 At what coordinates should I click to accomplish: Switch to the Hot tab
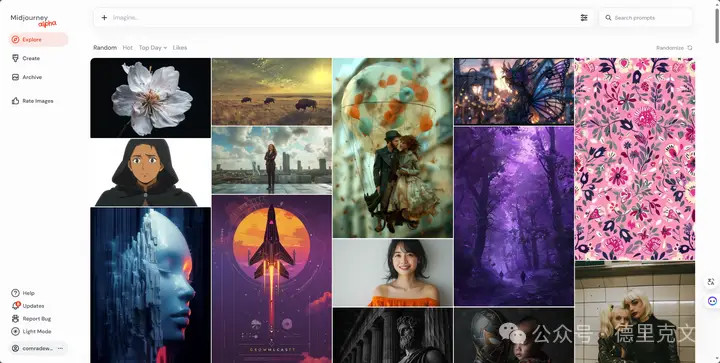[x=128, y=48]
